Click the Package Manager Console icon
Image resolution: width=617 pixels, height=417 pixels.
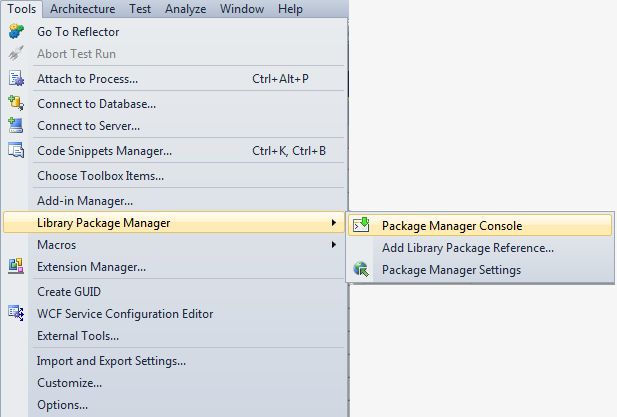(362, 226)
